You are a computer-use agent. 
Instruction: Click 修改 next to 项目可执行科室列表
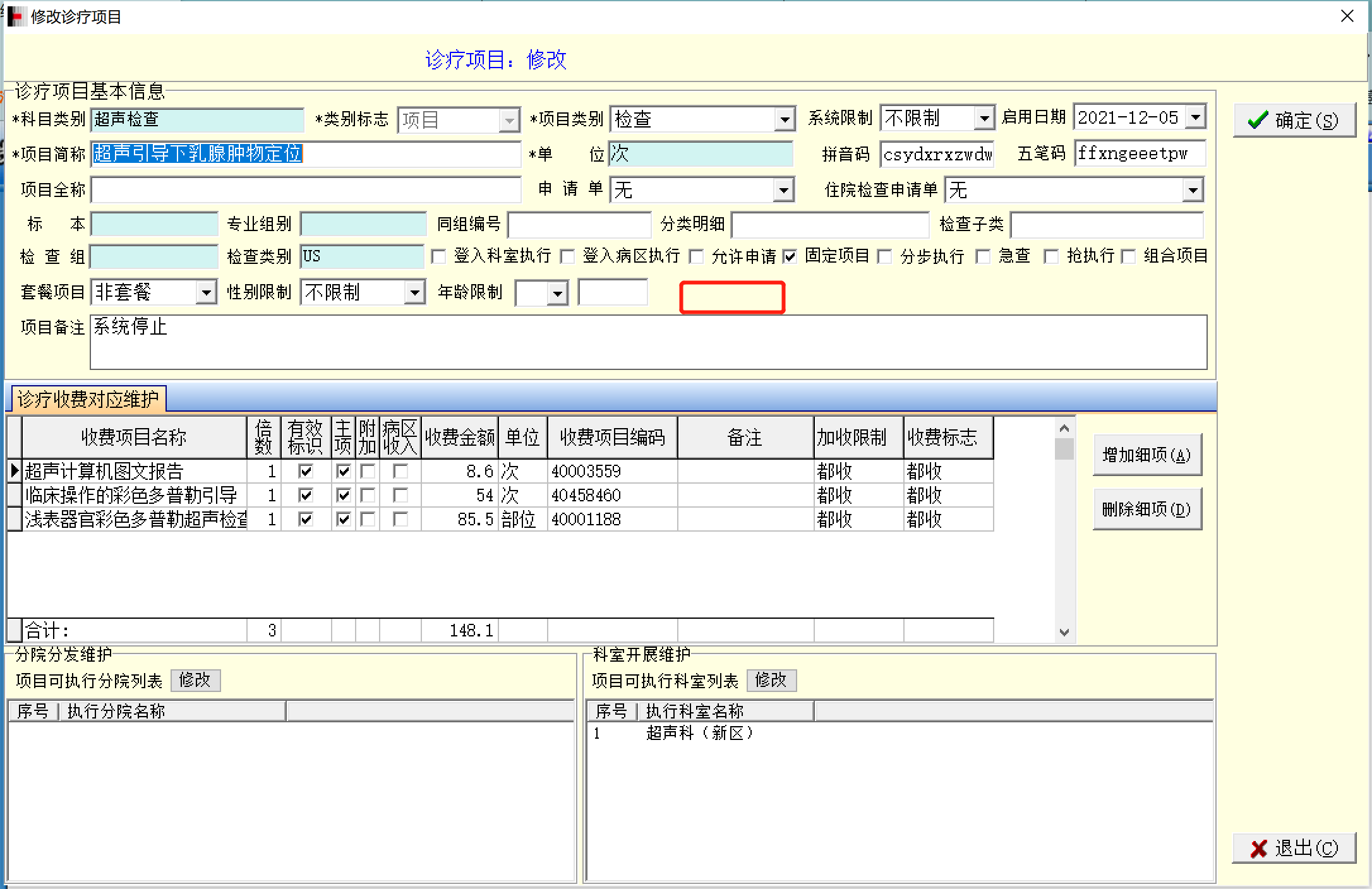pyautogui.click(x=771, y=680)
